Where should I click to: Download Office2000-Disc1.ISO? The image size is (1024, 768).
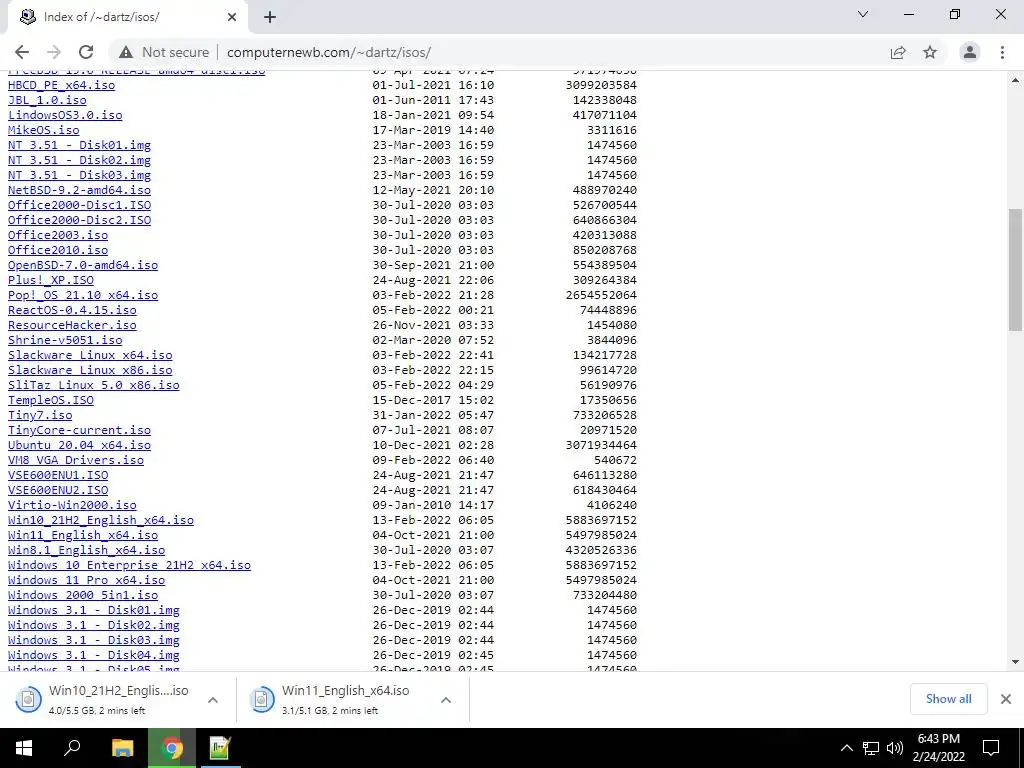coord(79,205)
